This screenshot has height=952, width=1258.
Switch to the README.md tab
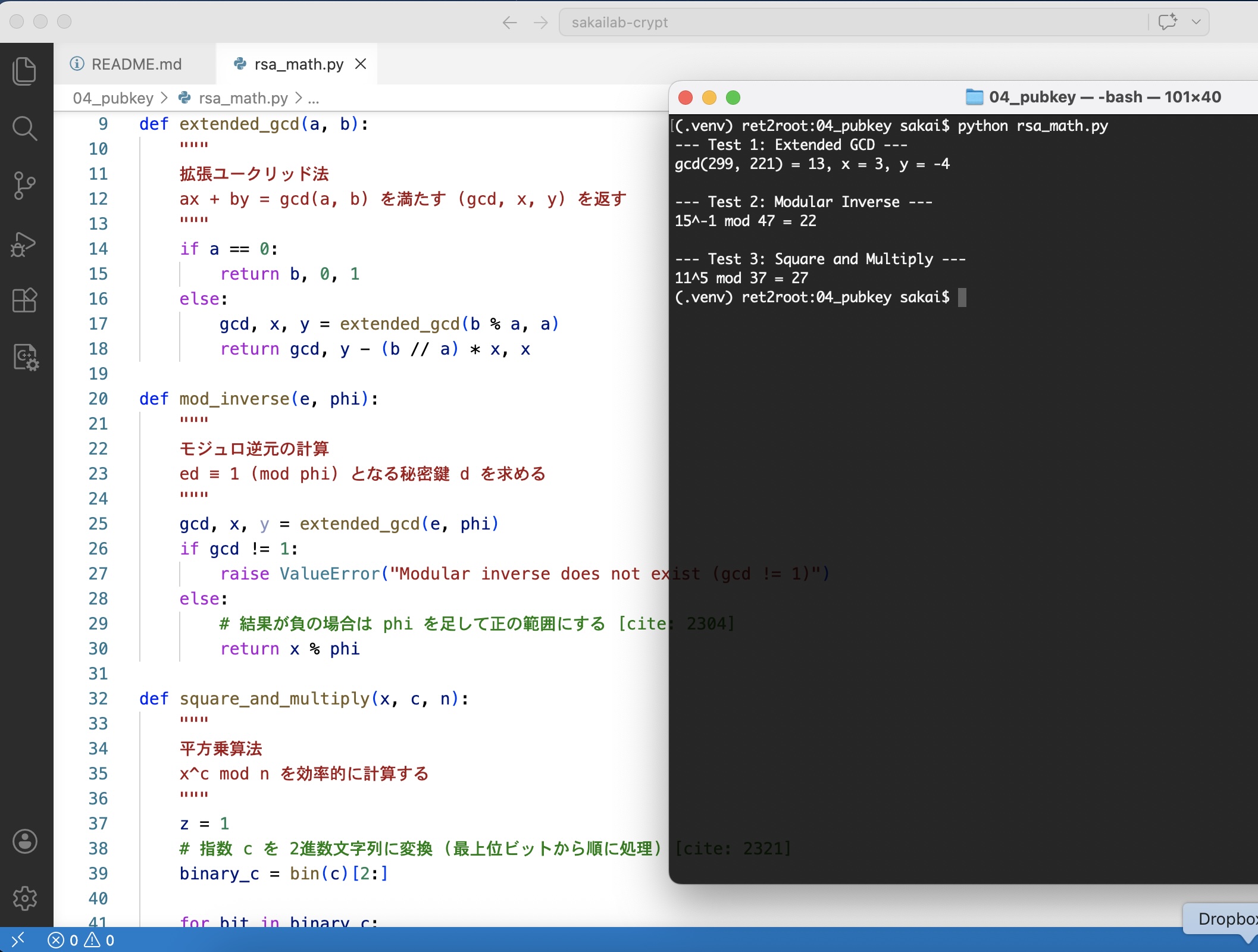click(x=136, y=64)
